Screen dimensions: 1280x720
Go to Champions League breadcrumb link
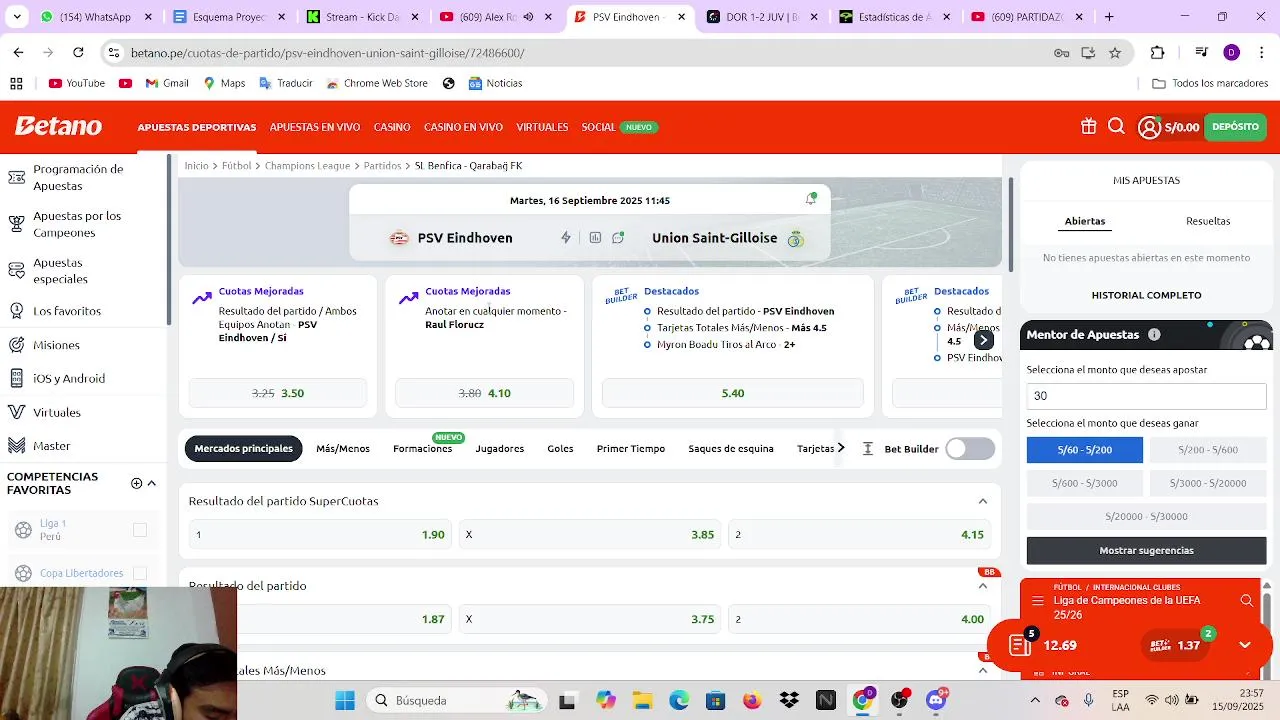click(x=307, y=166)
